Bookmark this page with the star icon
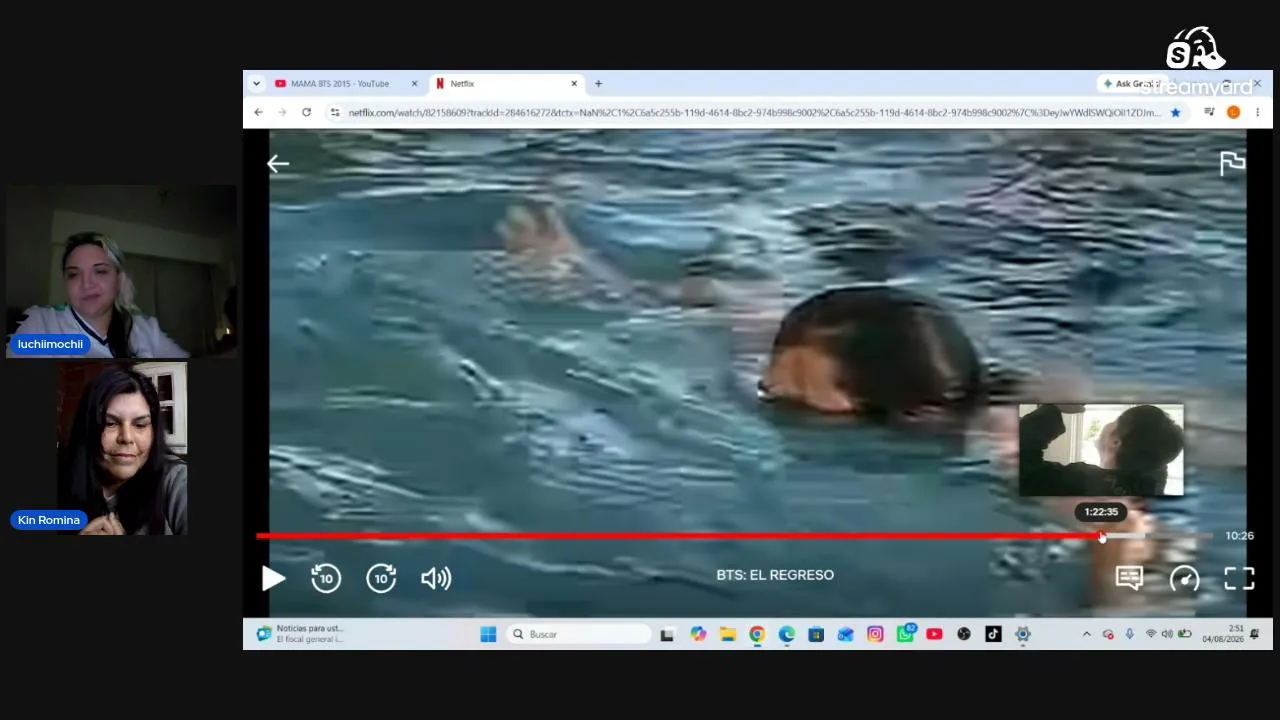This screenshot has height=720, width=1280. pyautogui.click(x=1175, y=112)
